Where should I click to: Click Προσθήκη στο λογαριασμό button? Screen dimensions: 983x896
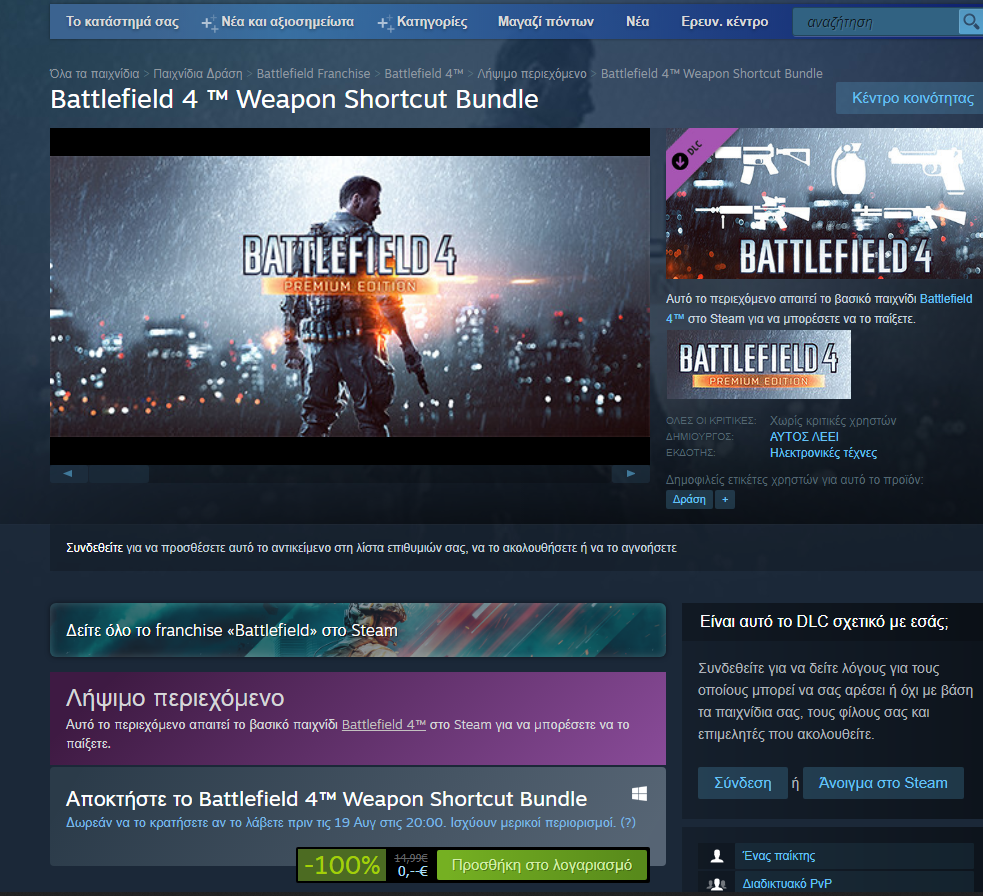[542, 865]
